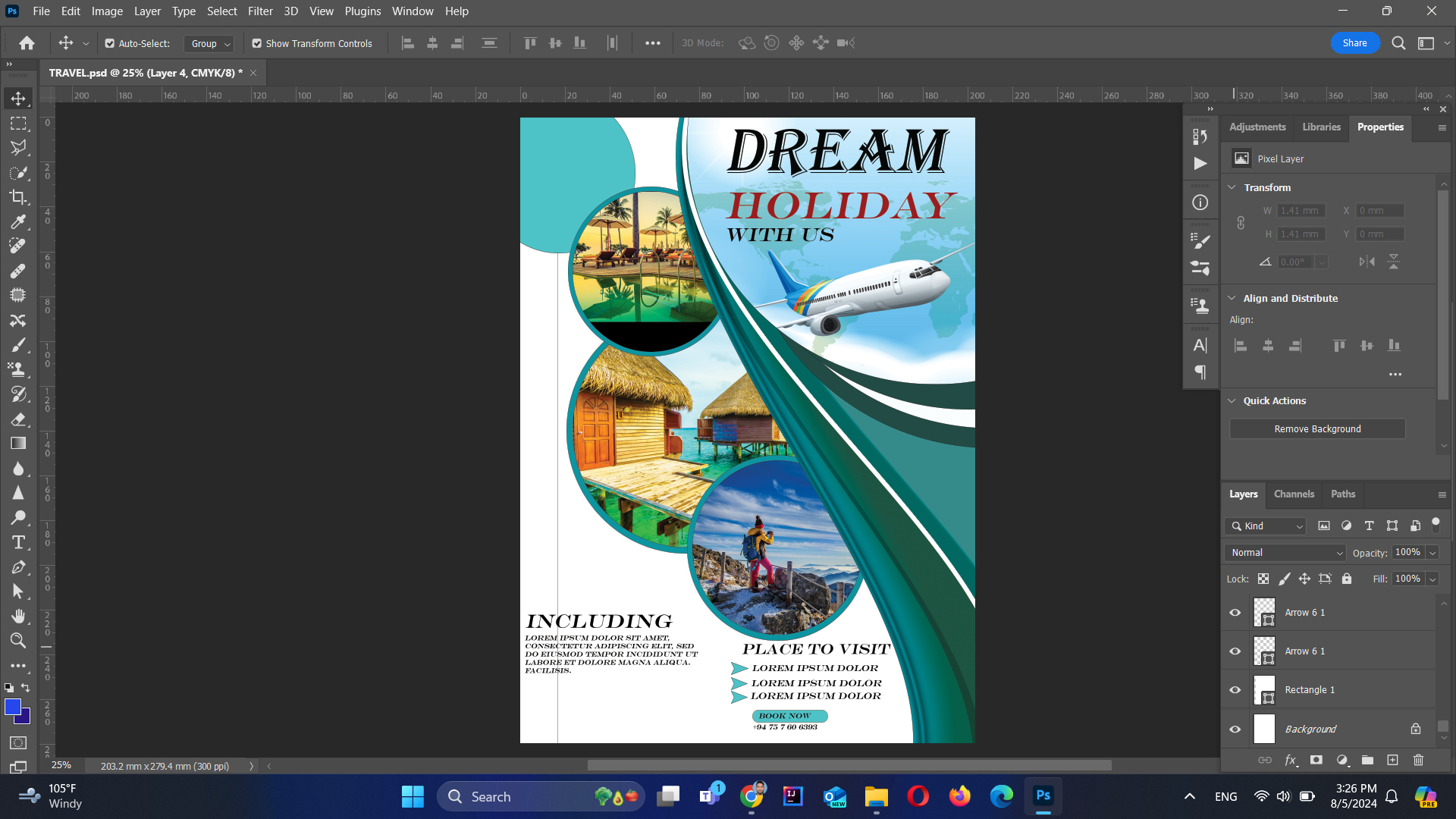The image size is (1456, 819).
Task: Select the Polygonal Lasso tool
Action: [18, 147]
